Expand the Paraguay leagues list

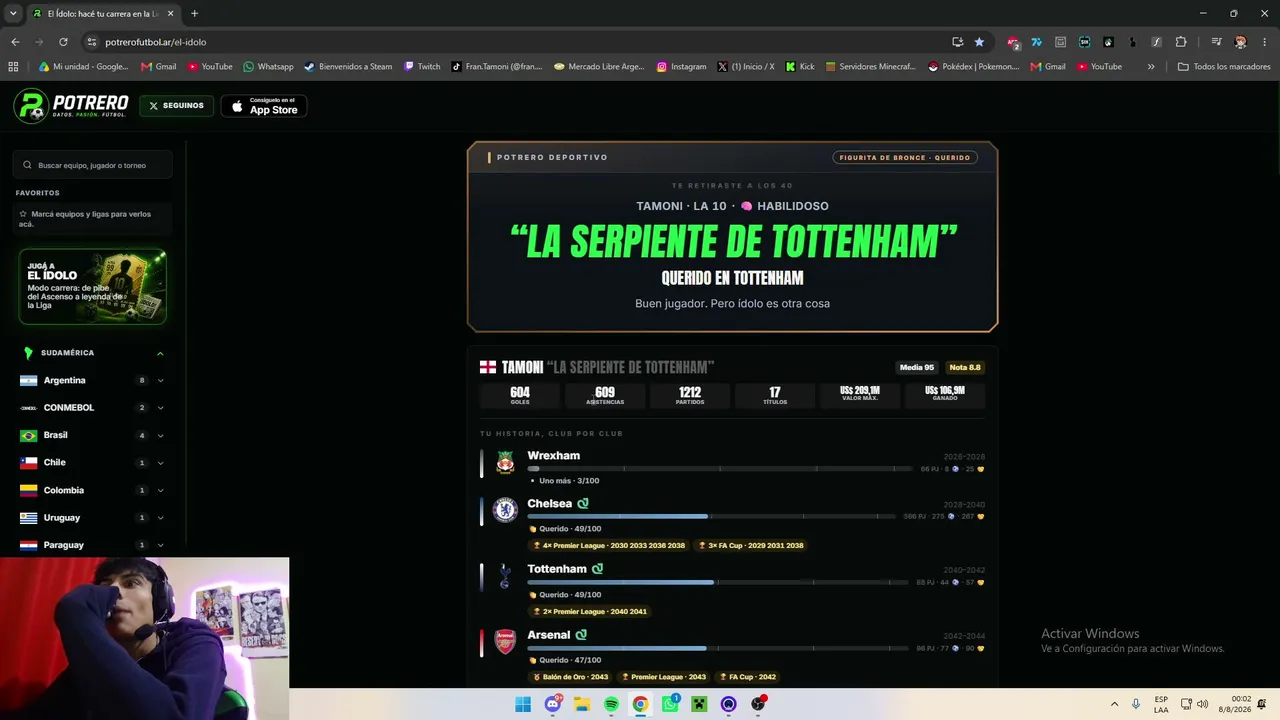point(160,545)
